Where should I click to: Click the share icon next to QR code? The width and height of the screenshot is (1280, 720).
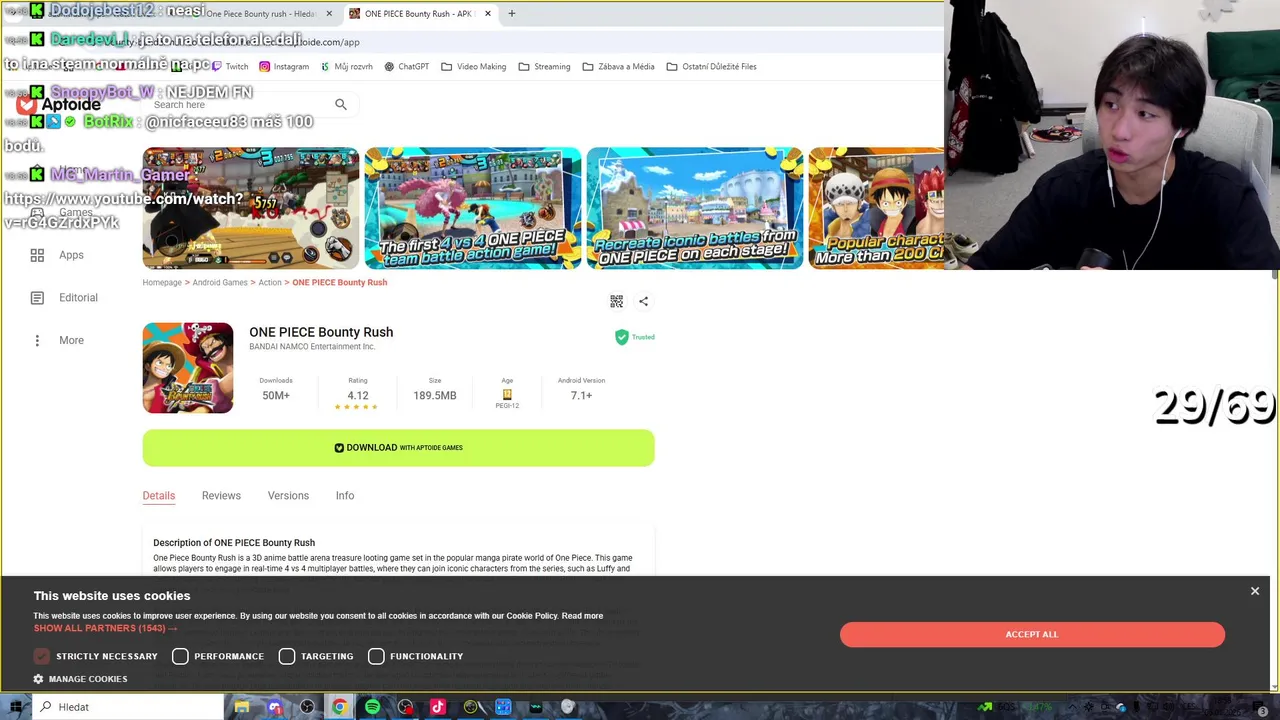point(644,301)
